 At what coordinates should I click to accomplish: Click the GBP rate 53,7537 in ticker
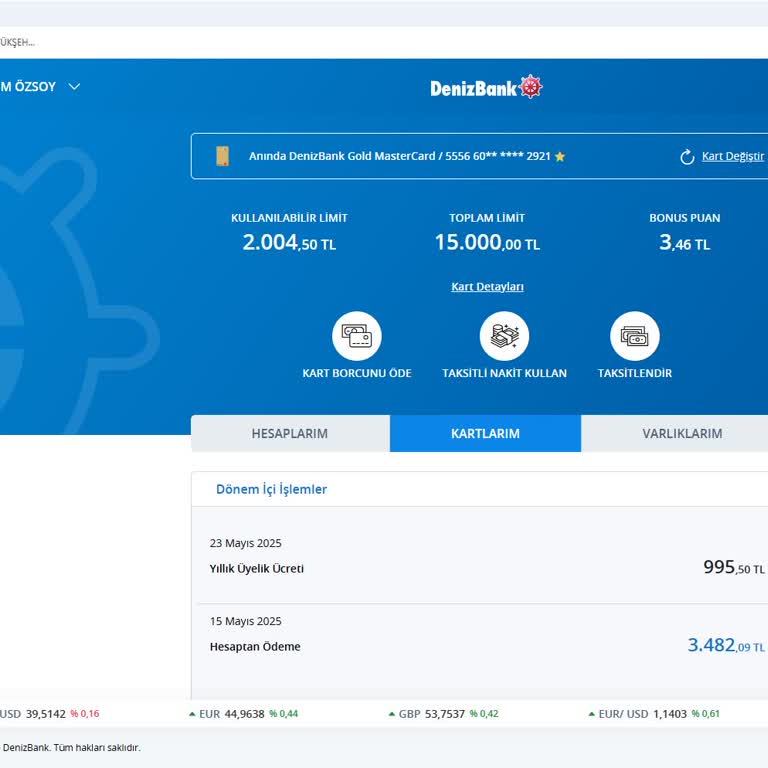[445, 714]
